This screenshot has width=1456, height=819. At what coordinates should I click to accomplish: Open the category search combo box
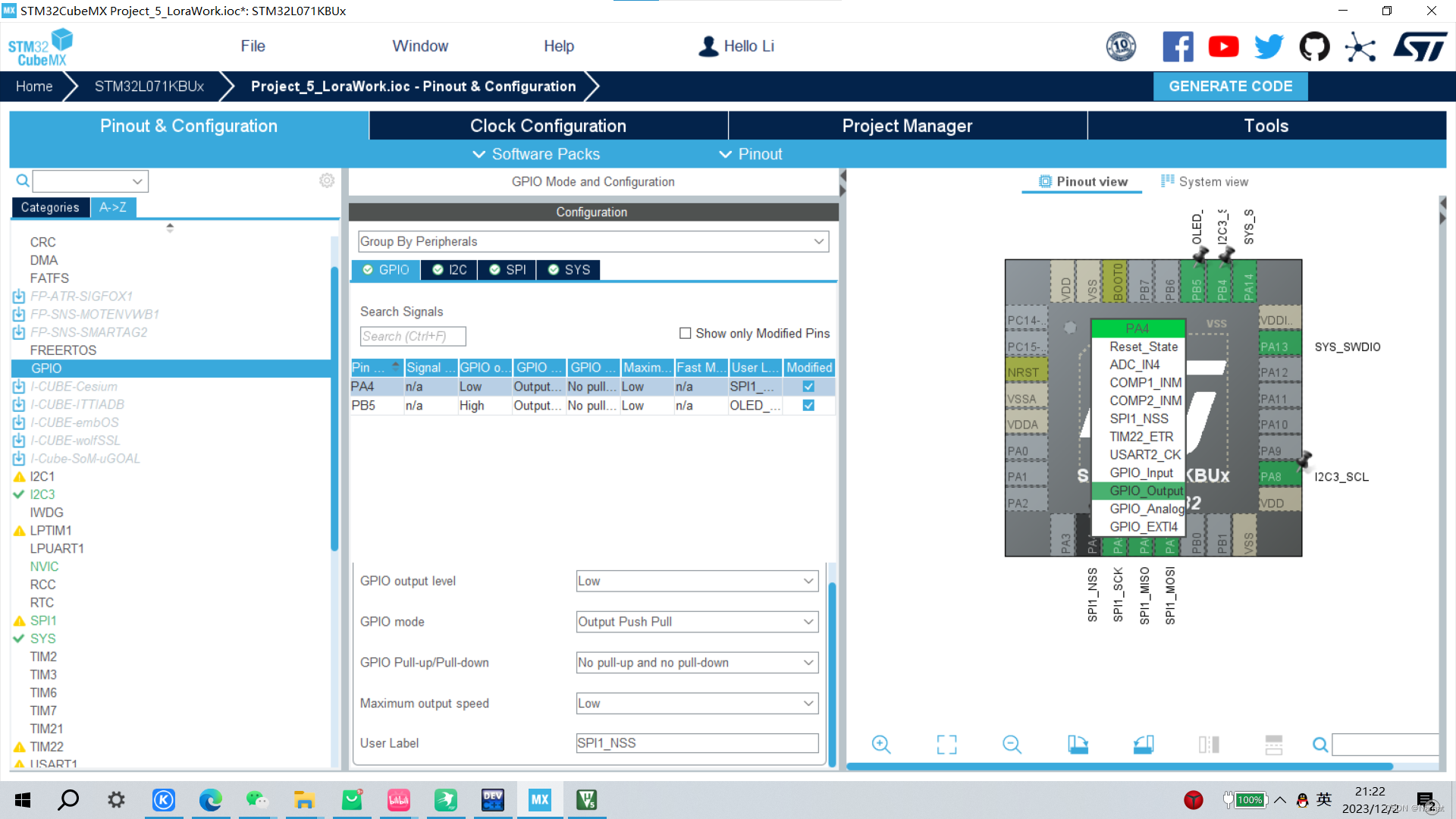coord(90,181)
